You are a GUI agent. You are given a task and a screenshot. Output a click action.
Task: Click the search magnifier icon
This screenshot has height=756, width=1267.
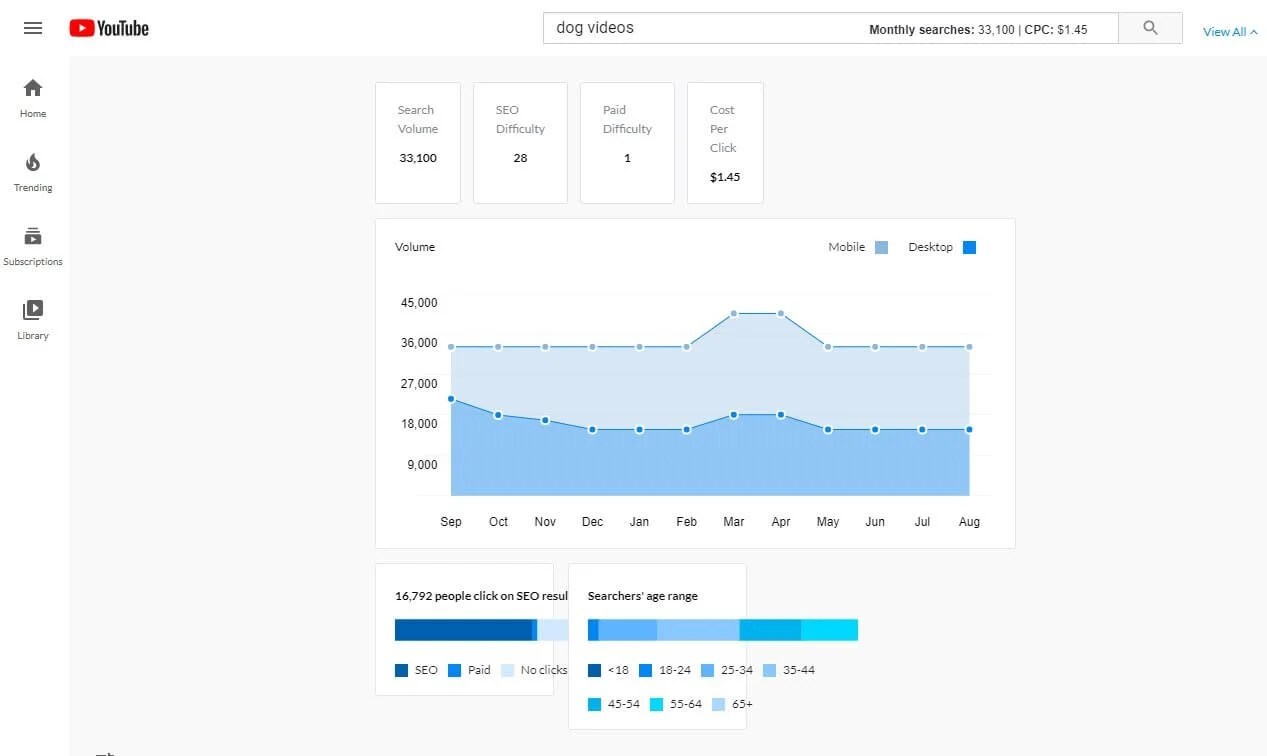pyautogui.click(x=1149, y=28)
